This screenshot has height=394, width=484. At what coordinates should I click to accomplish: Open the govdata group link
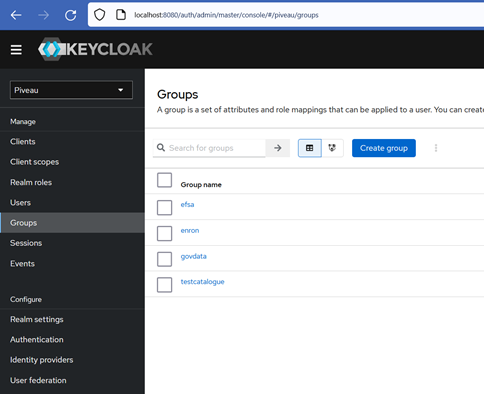pos(193,256)
